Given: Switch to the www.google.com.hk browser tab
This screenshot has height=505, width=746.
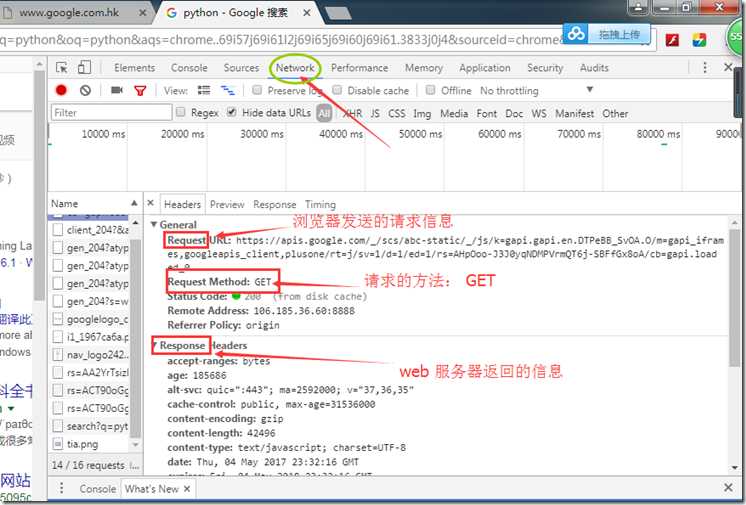Looking at the screenshot, I should (74, 13).
